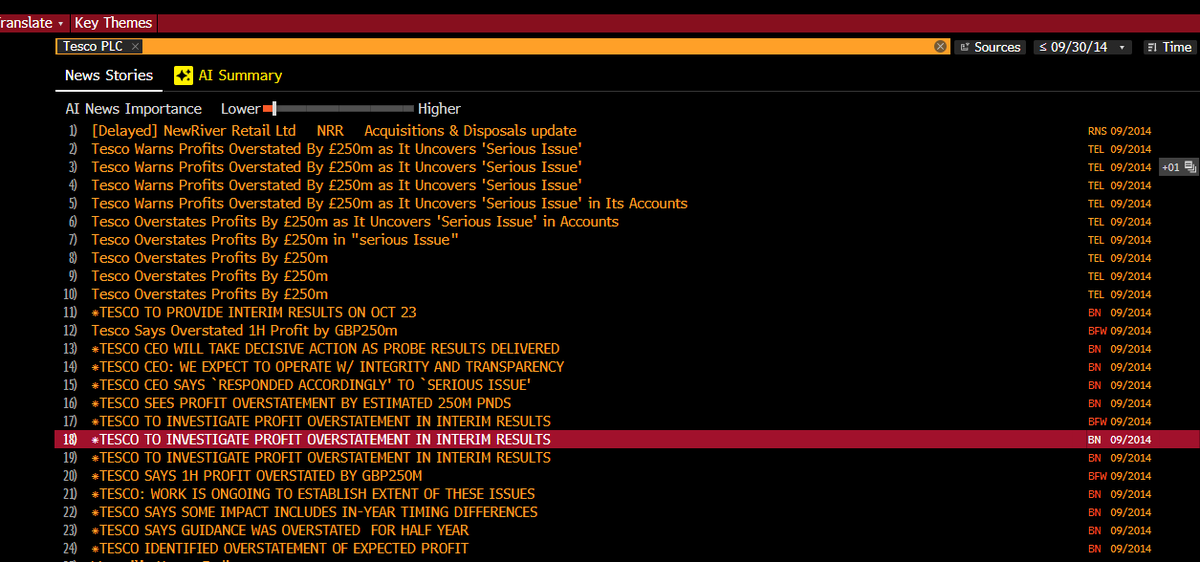Open the Sources filter
Screen dimensions: 1200x562
tap(990, 47)
